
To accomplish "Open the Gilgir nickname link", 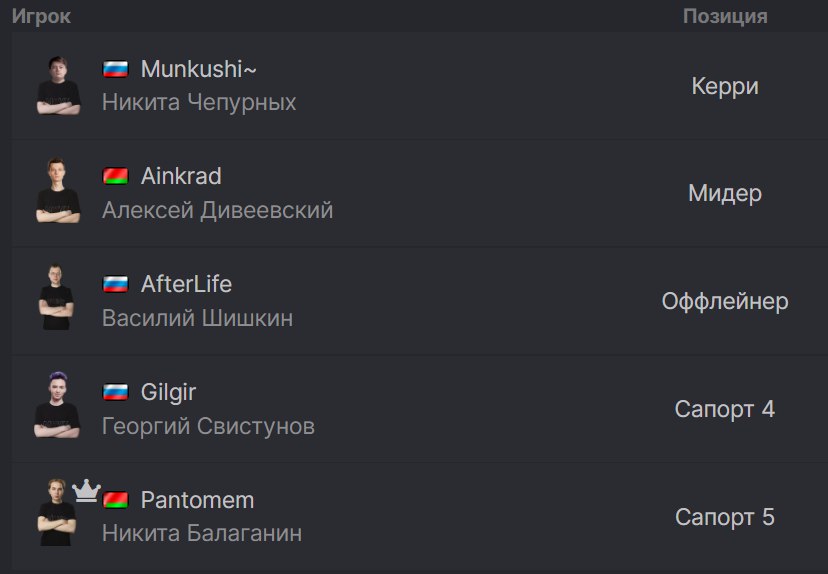I will pyautogui.click(x=168, y=392).
